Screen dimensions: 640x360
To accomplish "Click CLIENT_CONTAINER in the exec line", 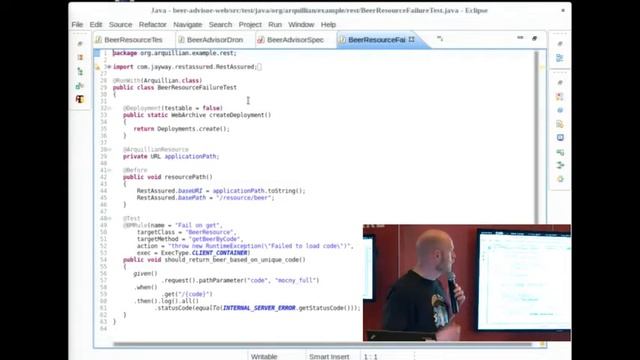I will [x=219, y=253].
